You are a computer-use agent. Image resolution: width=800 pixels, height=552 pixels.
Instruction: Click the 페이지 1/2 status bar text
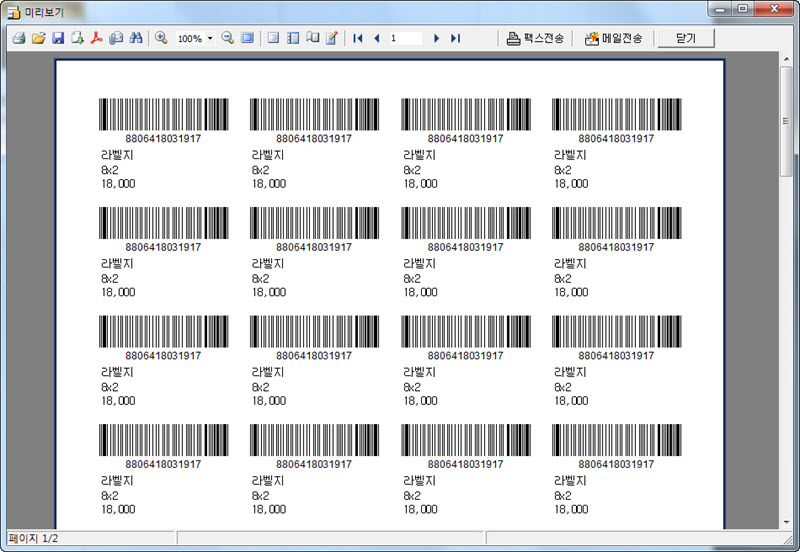pos(33,538)
